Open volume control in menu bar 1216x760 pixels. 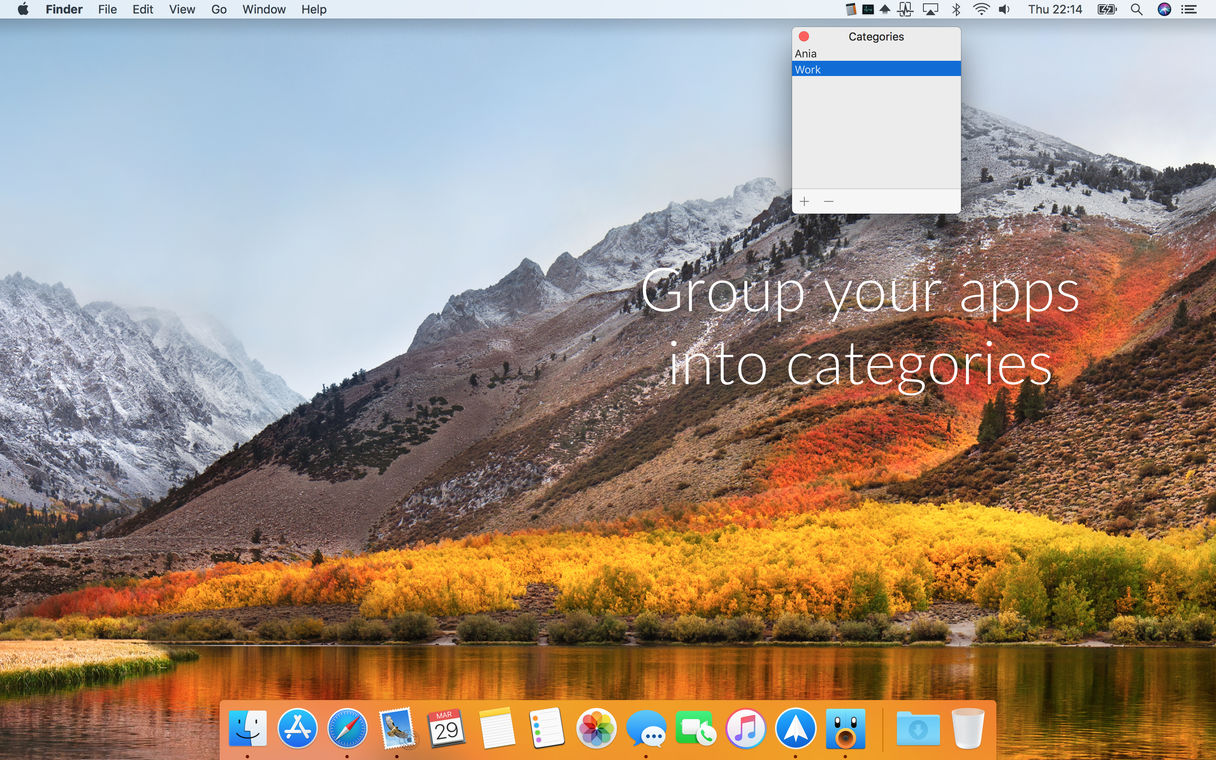(x=1004, y=9)
